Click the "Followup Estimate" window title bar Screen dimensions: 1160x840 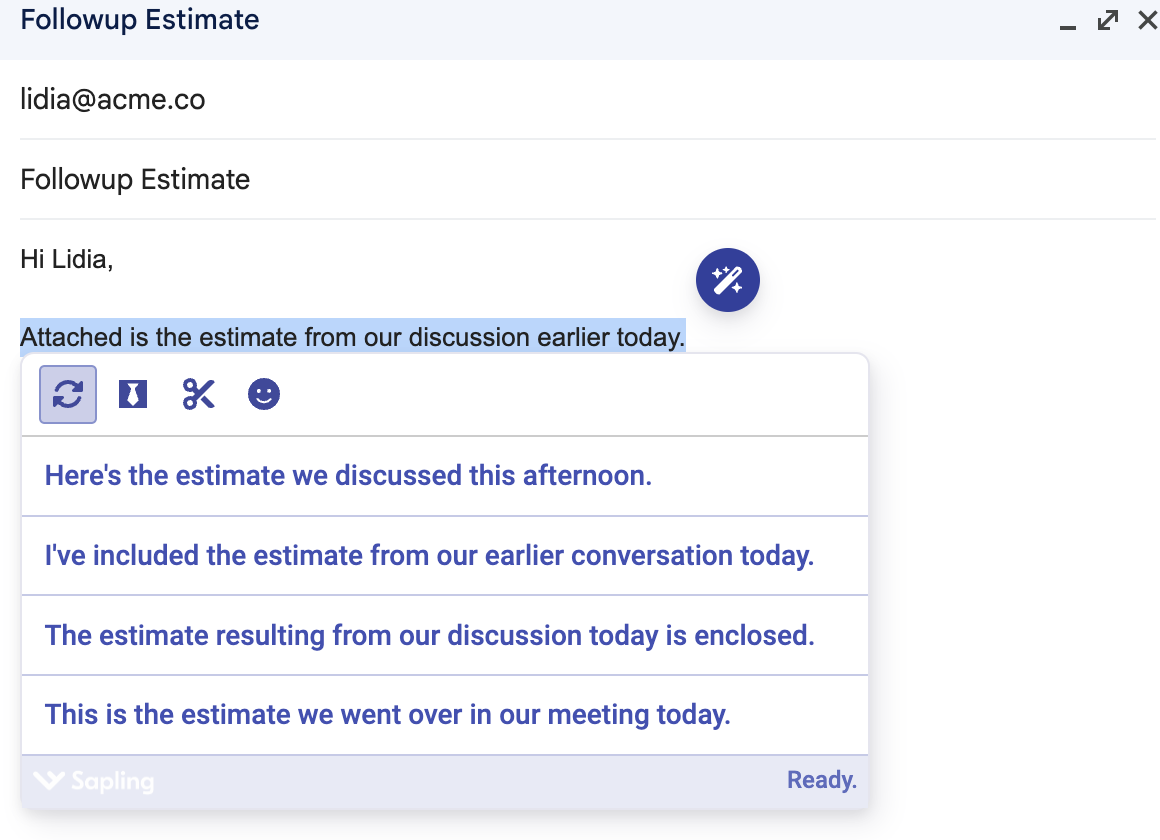coord(500,20)
